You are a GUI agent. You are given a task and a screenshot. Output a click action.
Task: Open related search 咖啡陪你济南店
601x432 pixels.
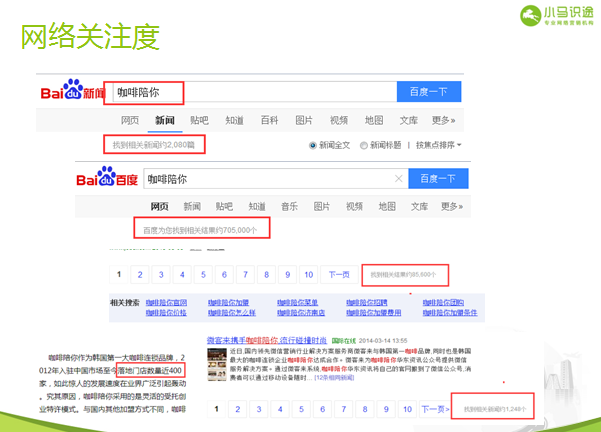point(301,313)
